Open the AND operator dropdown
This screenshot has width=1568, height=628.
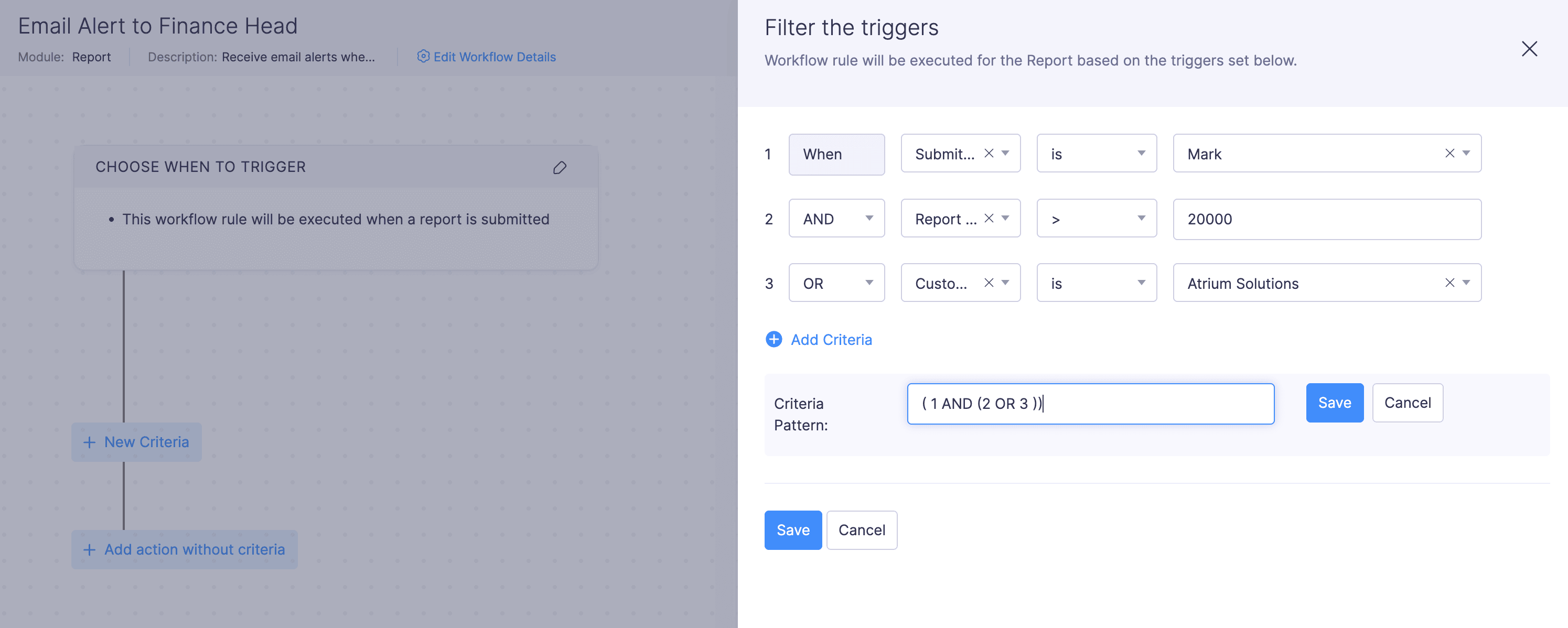click(836, 219)
